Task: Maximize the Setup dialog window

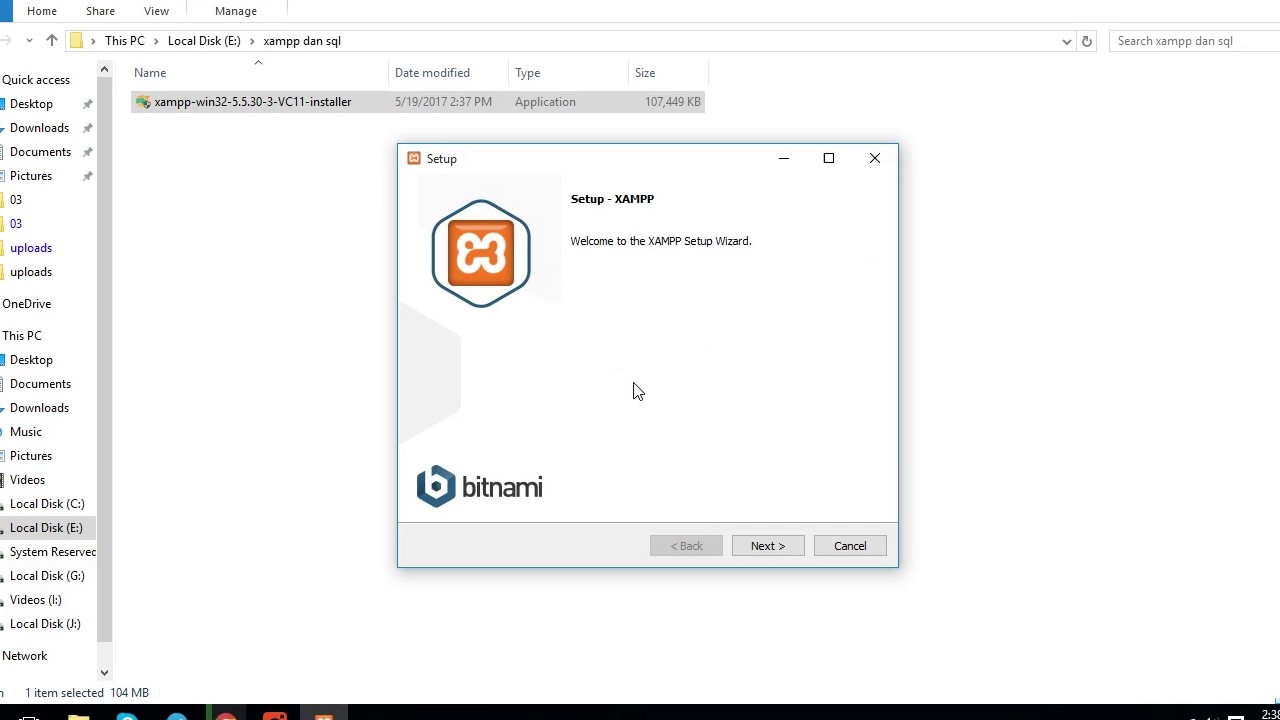Action: click(829, 158)
